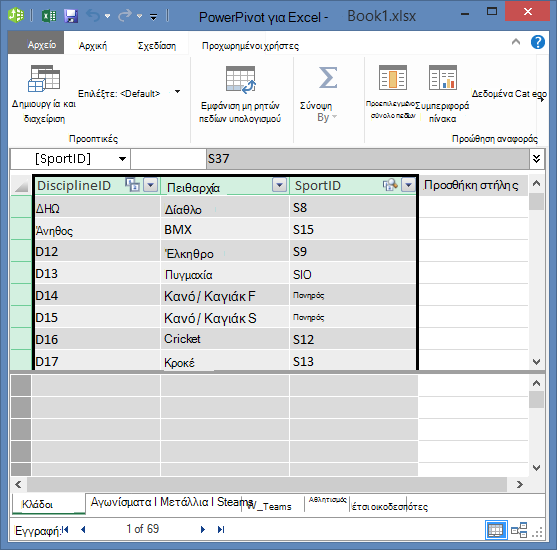Collapse the ribbon with the chevron
Image resolution: width=557 pixels, height=550 pixels.
[516, 42]
